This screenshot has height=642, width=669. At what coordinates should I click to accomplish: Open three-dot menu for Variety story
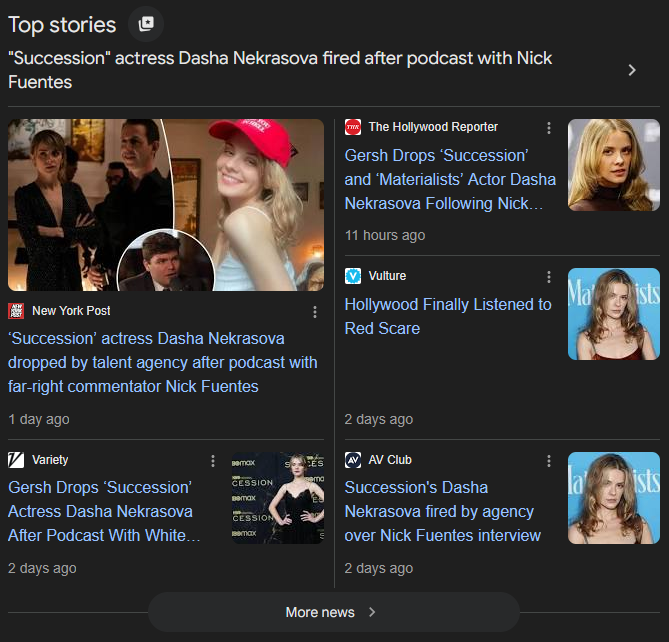(x=213, y=461)
